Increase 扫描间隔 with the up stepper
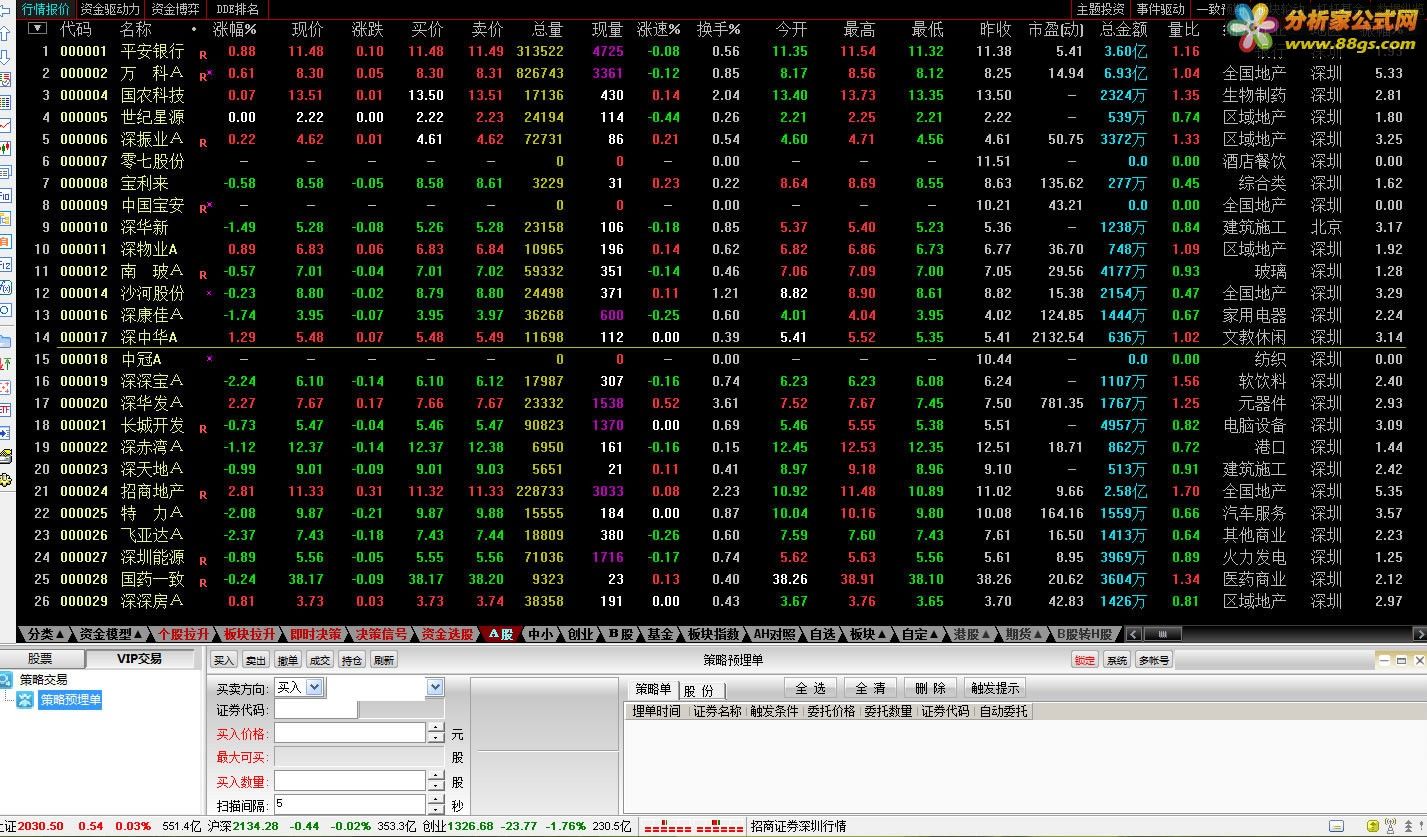 435,799
